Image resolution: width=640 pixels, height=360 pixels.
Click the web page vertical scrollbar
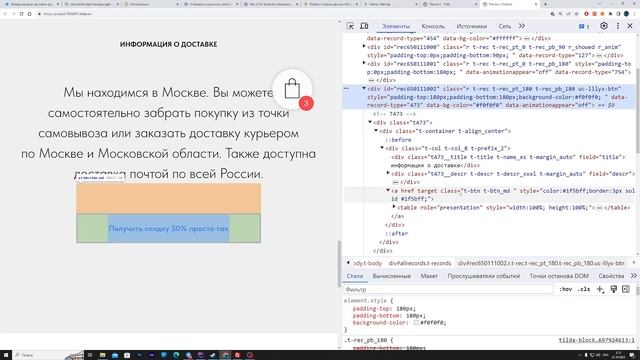339,263
